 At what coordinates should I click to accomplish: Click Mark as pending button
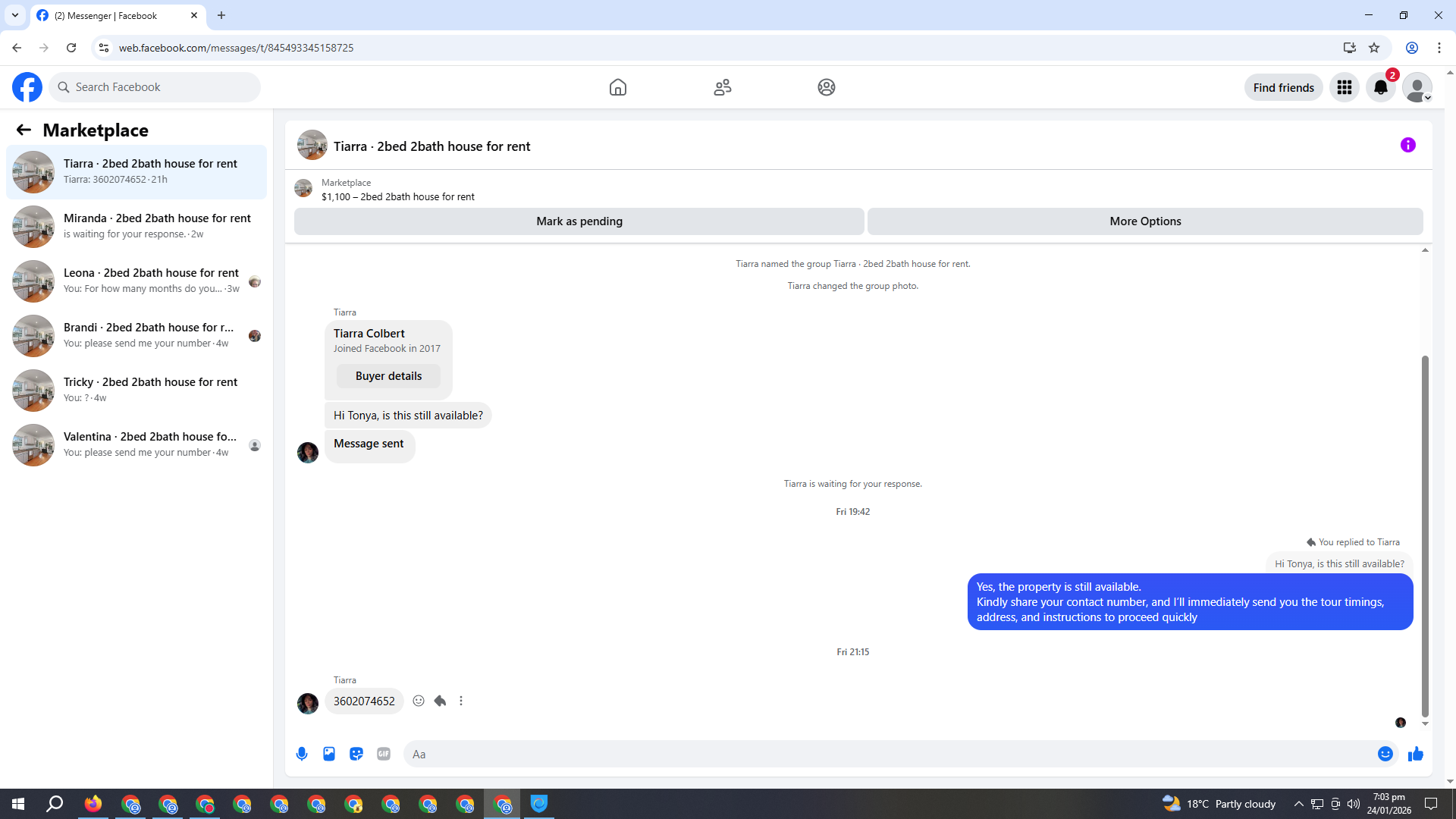[x=579, y=221]
